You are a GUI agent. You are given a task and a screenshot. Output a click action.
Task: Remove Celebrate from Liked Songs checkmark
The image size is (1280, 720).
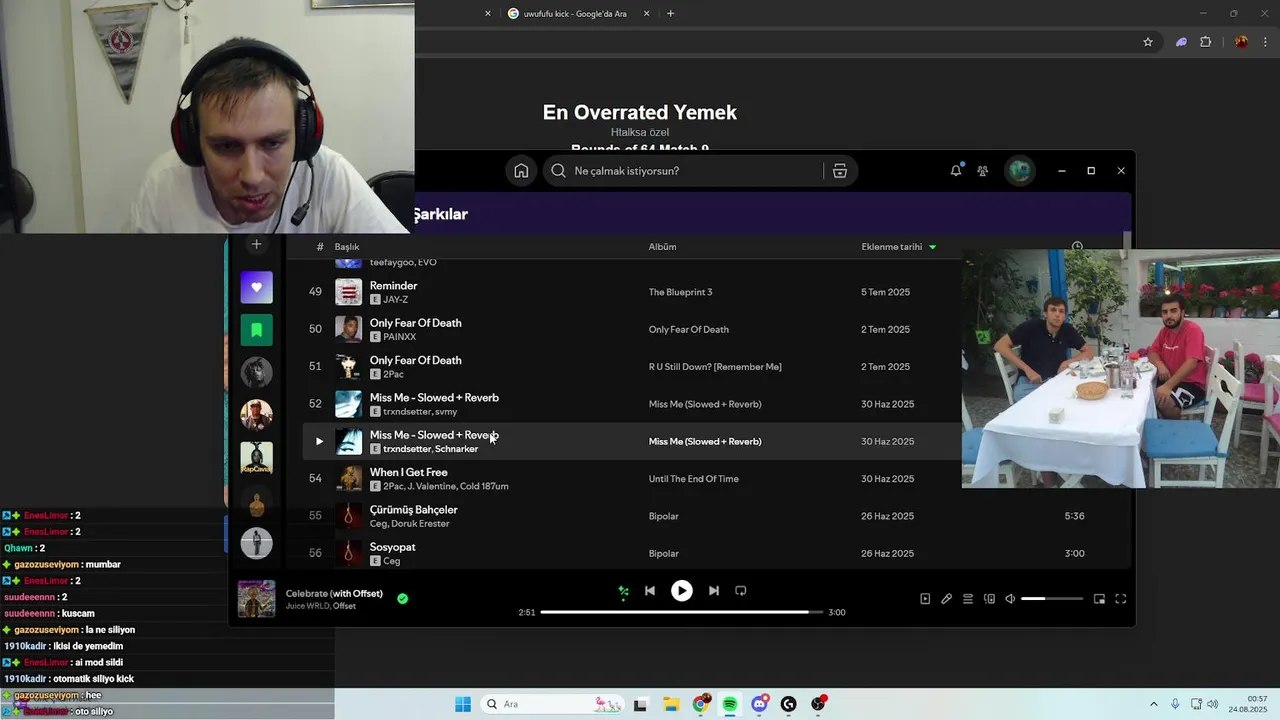tap(402, 599)
